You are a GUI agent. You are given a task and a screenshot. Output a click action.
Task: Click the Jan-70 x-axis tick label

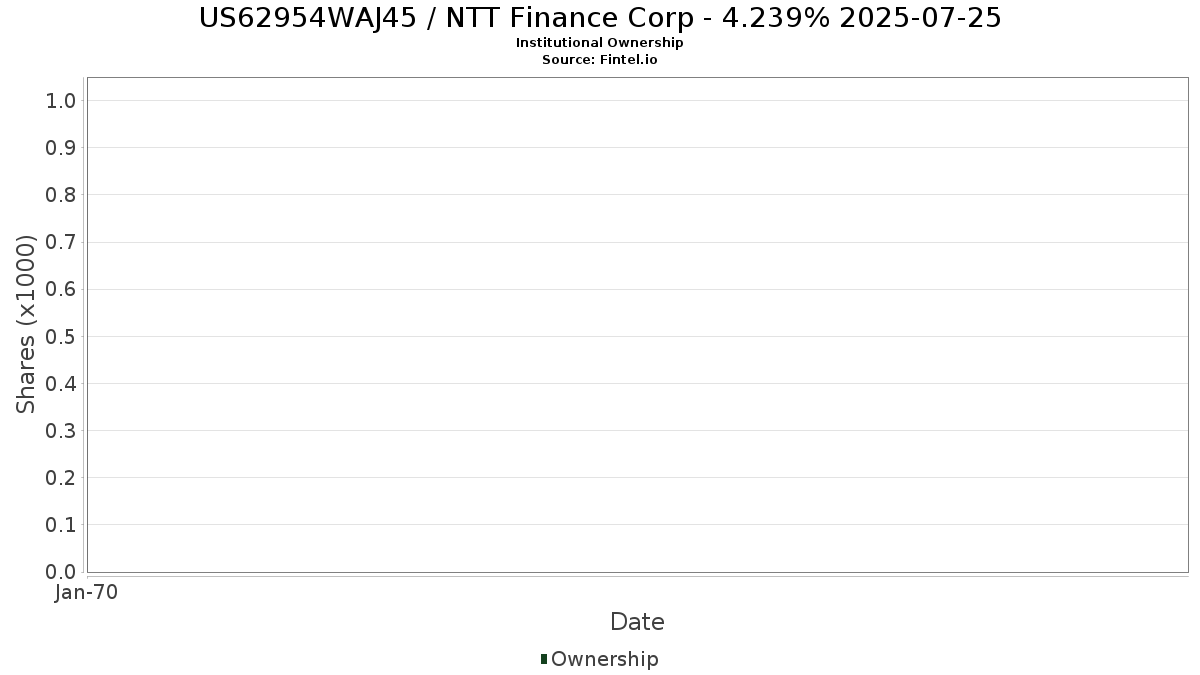click(x=87, y=593)
